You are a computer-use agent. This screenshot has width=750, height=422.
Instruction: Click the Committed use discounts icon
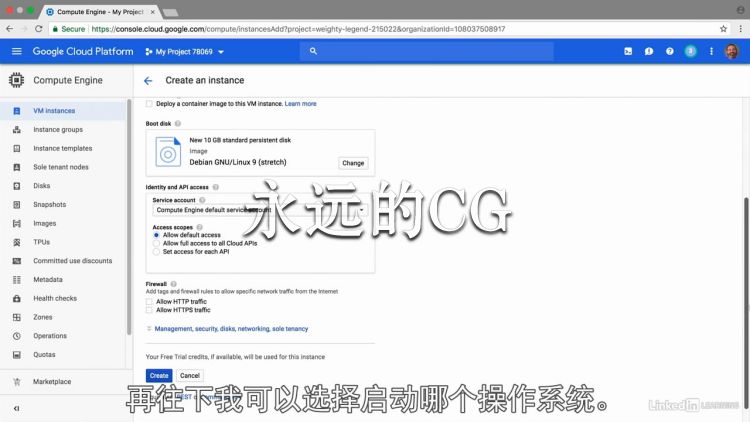17,261
